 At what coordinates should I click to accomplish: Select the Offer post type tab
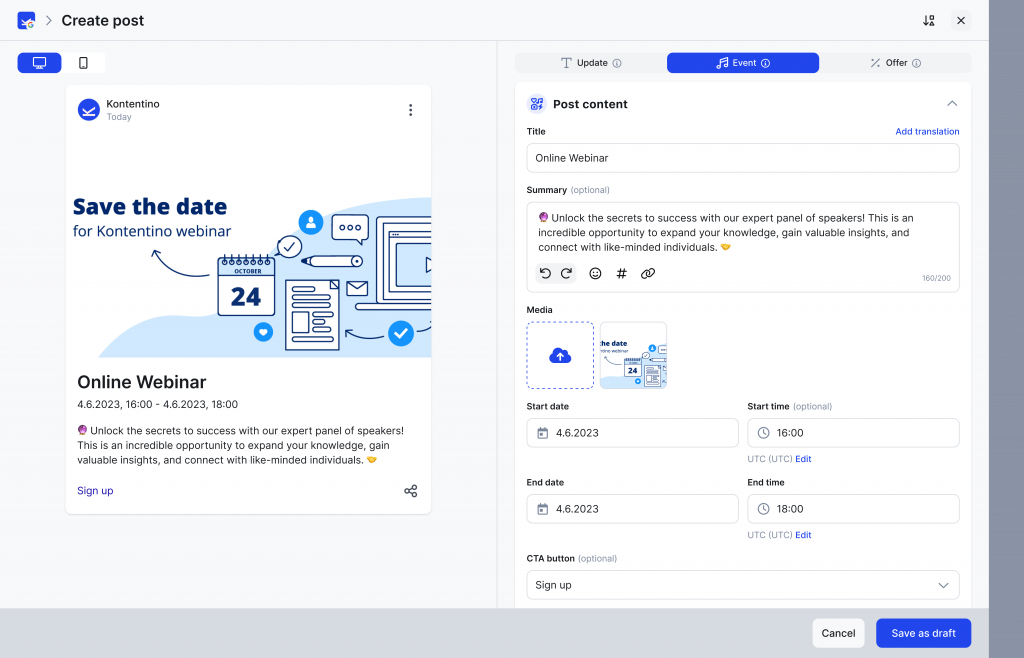click(x=895, y=63)
